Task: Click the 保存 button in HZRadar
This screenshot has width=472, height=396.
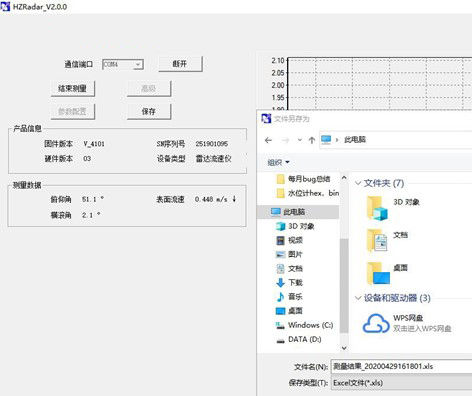Action: tap(149, 111)
